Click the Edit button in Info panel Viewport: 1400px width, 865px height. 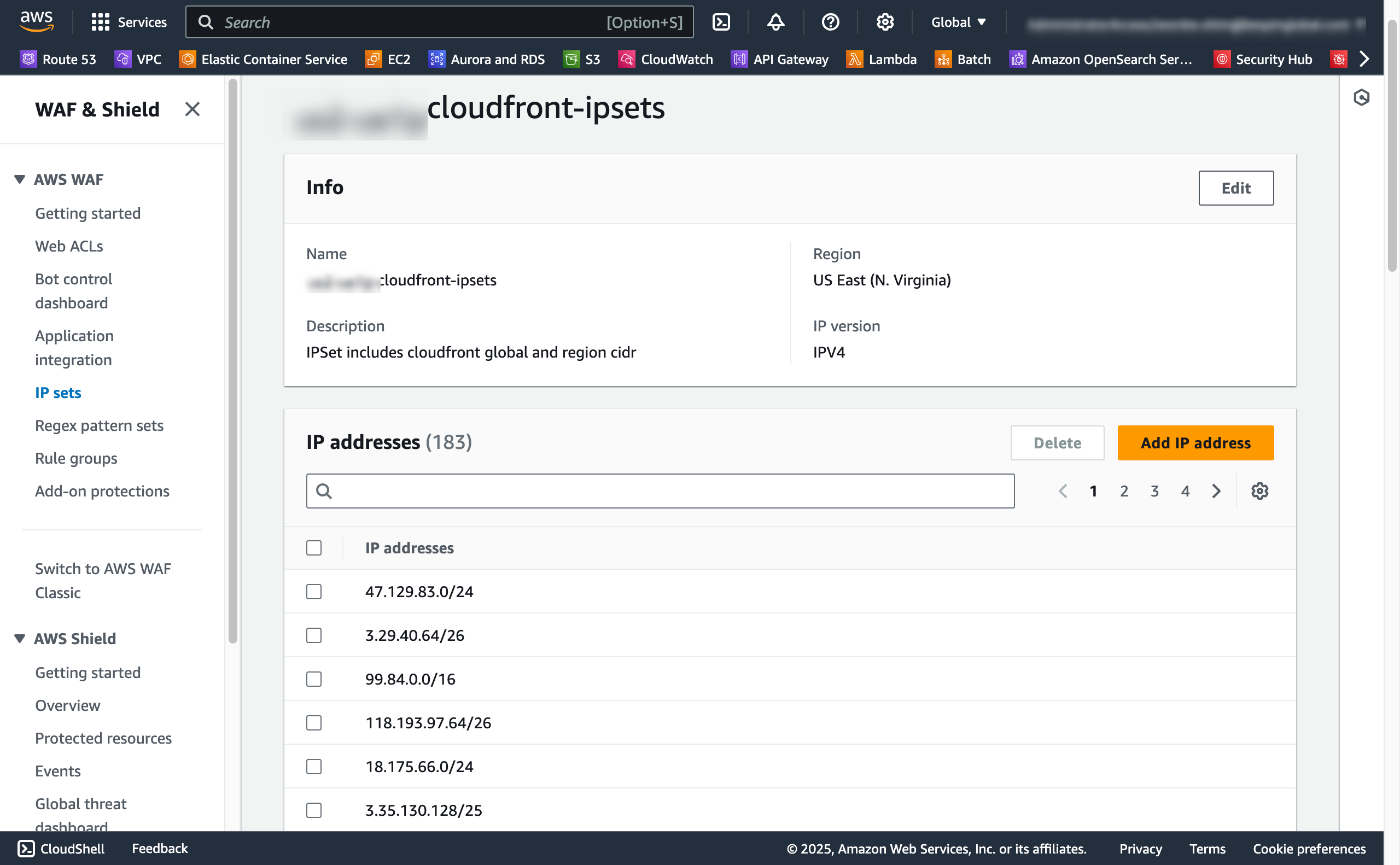(x=1236, y=188)
